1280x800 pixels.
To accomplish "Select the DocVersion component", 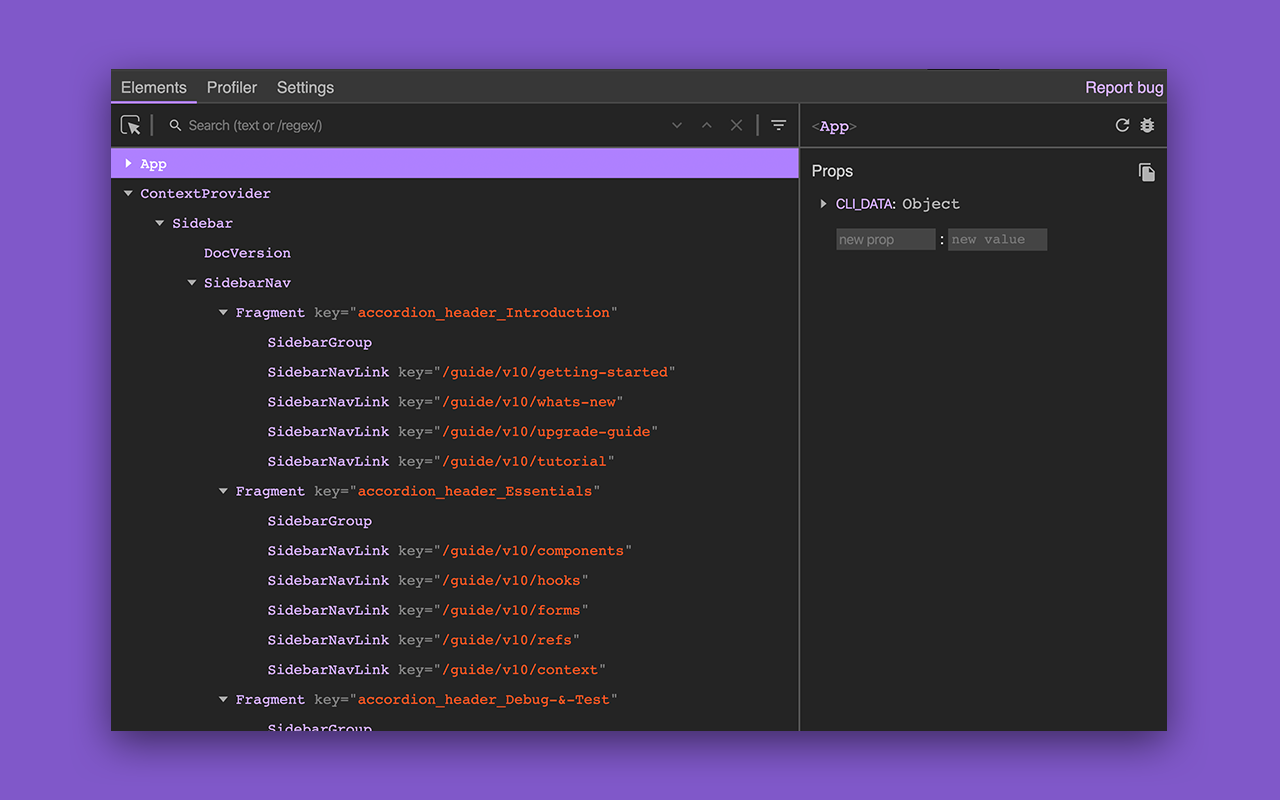I will point(247,252).
